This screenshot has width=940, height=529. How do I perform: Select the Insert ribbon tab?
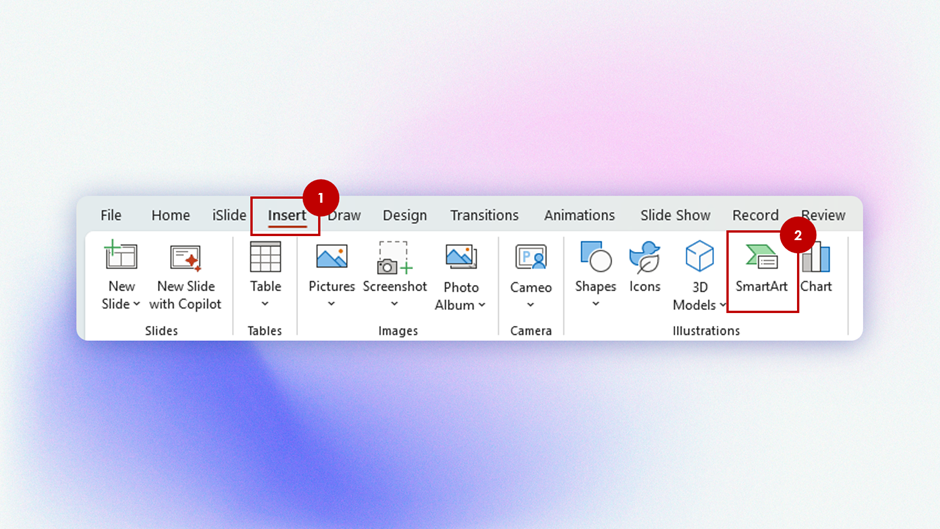point(287,215)
